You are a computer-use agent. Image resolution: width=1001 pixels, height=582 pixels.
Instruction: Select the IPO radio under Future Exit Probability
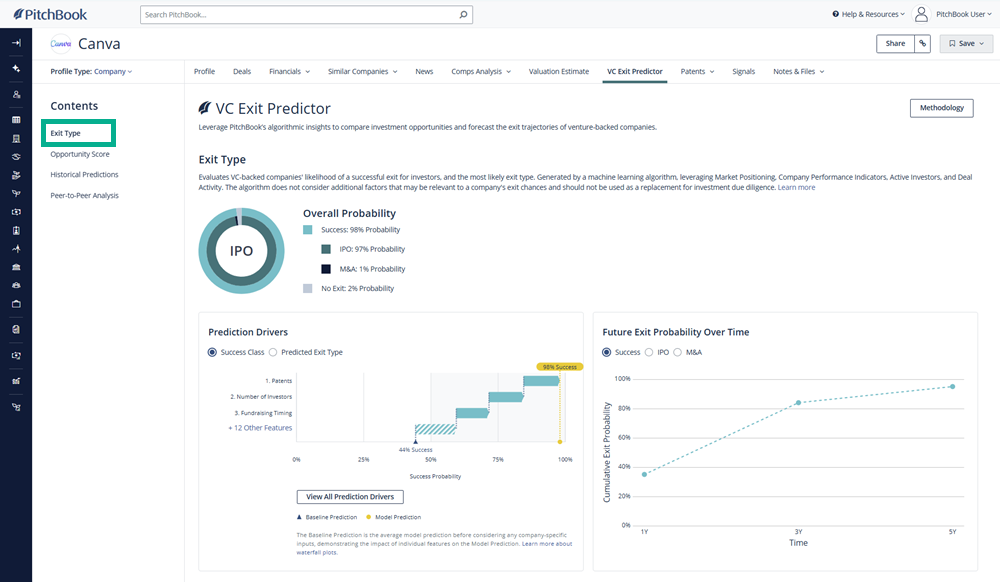click(x=649, y=352)
